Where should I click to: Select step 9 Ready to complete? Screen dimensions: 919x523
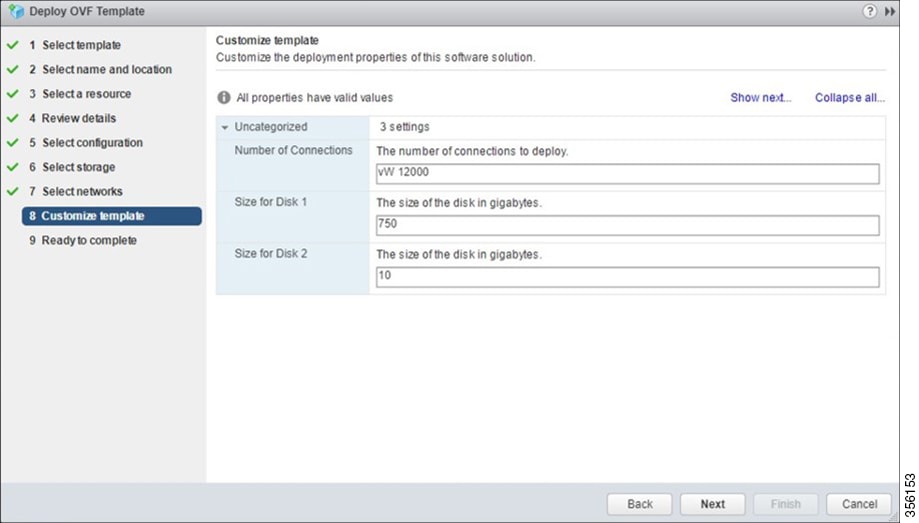(83, 240)
